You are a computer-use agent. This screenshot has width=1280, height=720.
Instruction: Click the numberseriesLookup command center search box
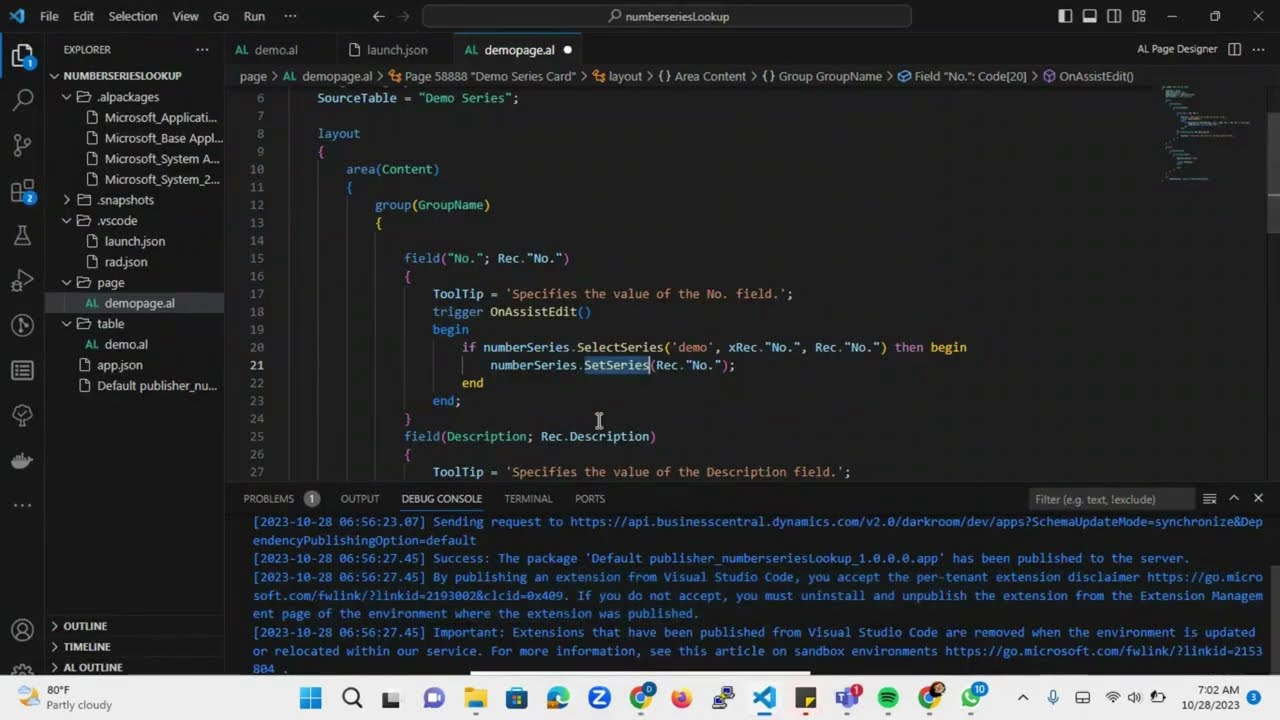click(667, 16)
